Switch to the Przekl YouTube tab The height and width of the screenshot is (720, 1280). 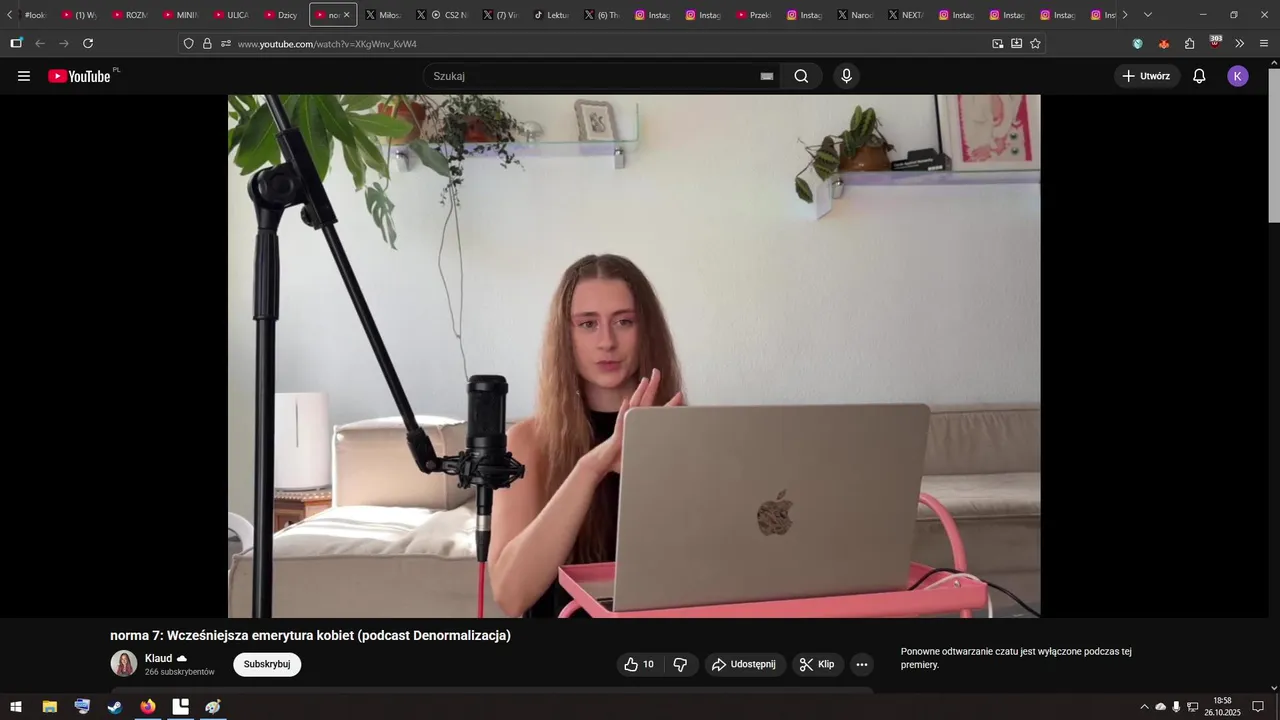coord(754,15)
